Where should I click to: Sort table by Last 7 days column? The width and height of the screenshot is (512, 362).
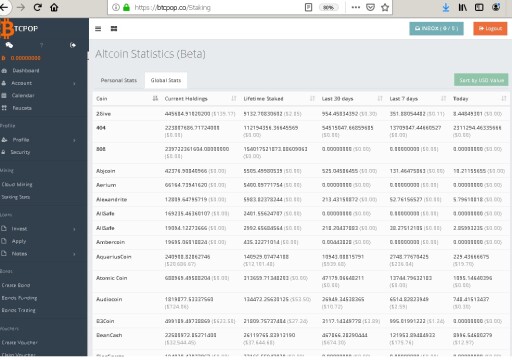[x=443, y=98]
